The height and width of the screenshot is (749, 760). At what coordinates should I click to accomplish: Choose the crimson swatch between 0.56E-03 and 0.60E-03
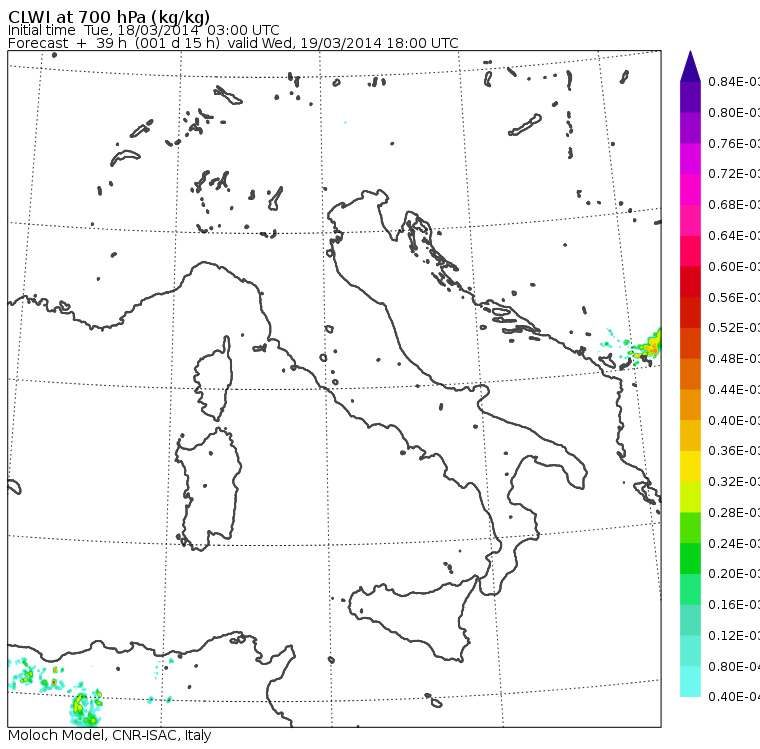(x=690, y=282)
